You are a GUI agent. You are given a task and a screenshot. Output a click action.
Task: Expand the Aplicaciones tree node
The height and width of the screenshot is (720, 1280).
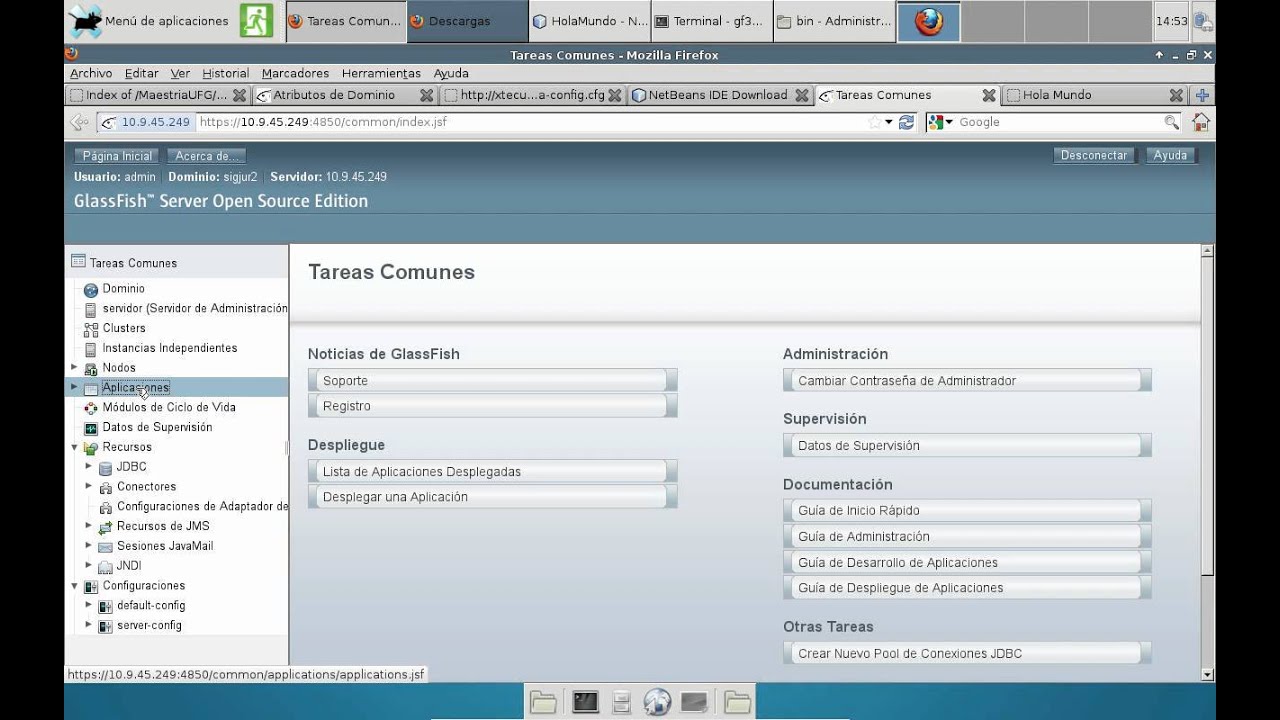(74, 387)
